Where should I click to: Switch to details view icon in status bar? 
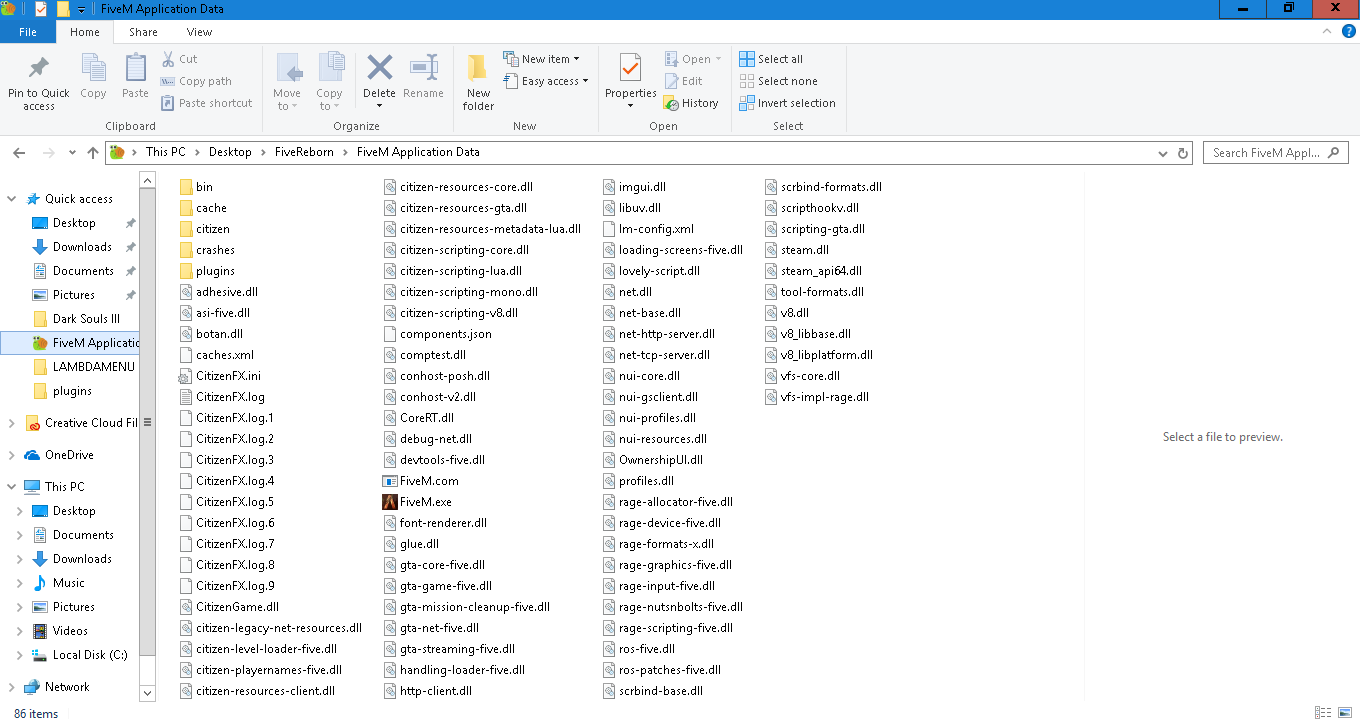[1323, 713]
